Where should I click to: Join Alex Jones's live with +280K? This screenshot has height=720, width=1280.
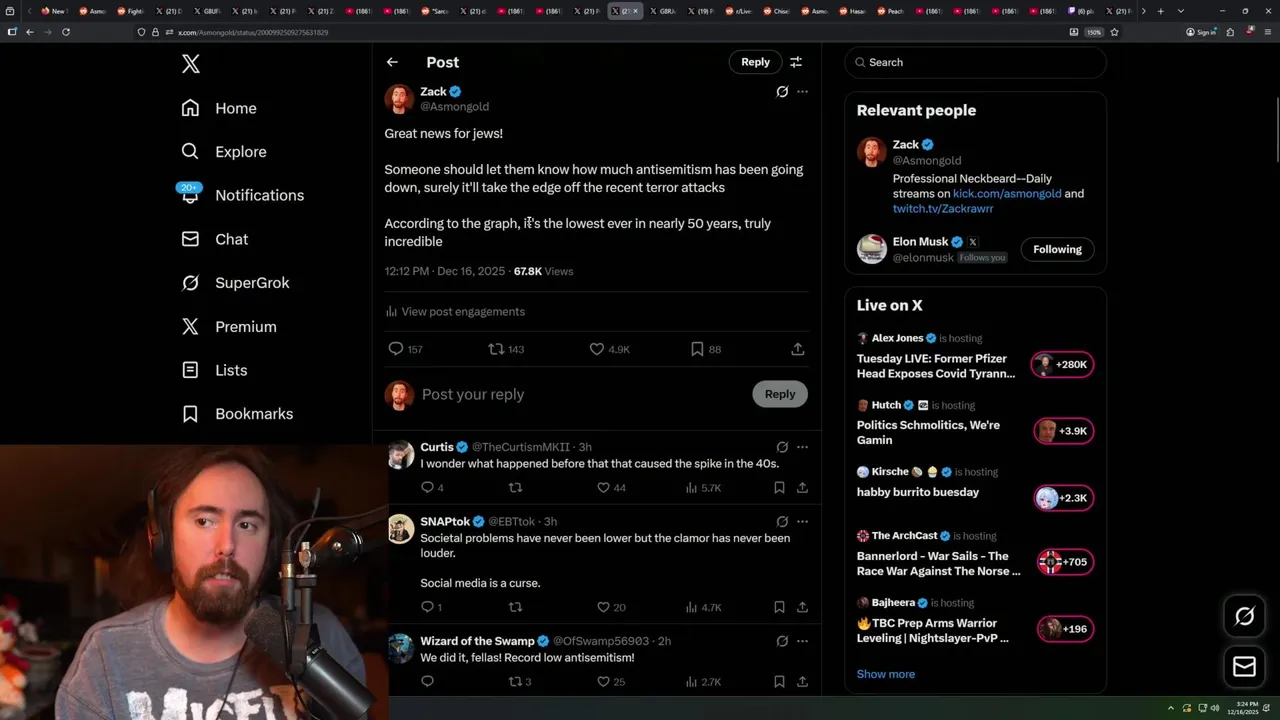tap(1063, 364)
